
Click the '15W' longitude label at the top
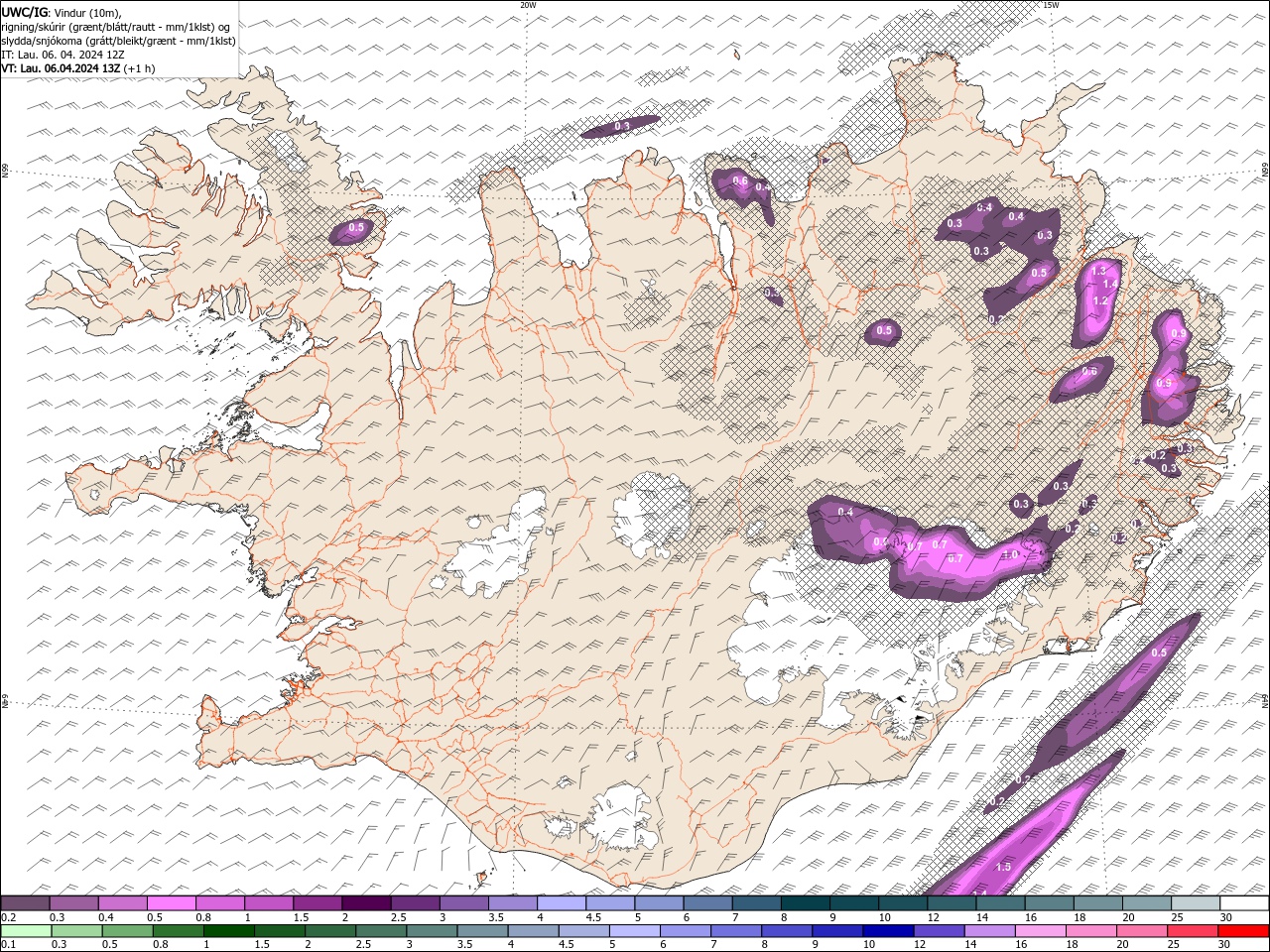[1051, 5]
